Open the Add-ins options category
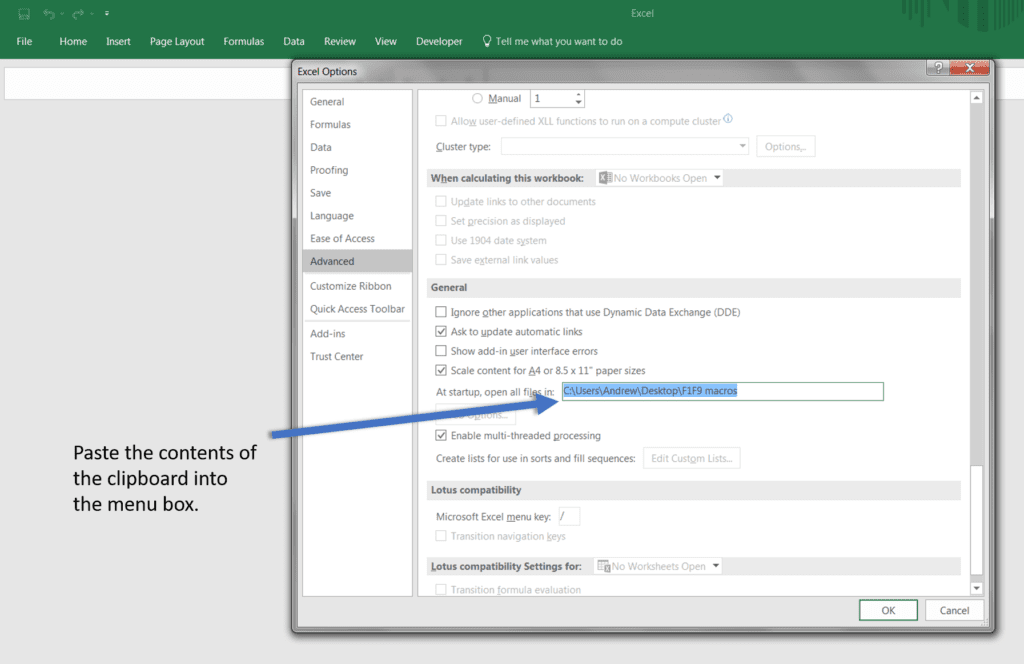 [x=357, y=334]
